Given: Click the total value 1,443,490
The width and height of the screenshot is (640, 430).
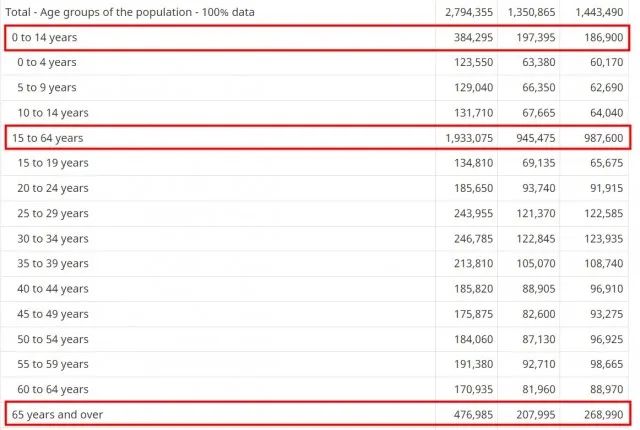Looking at the screenshot, I should click(x=599, y=12).
